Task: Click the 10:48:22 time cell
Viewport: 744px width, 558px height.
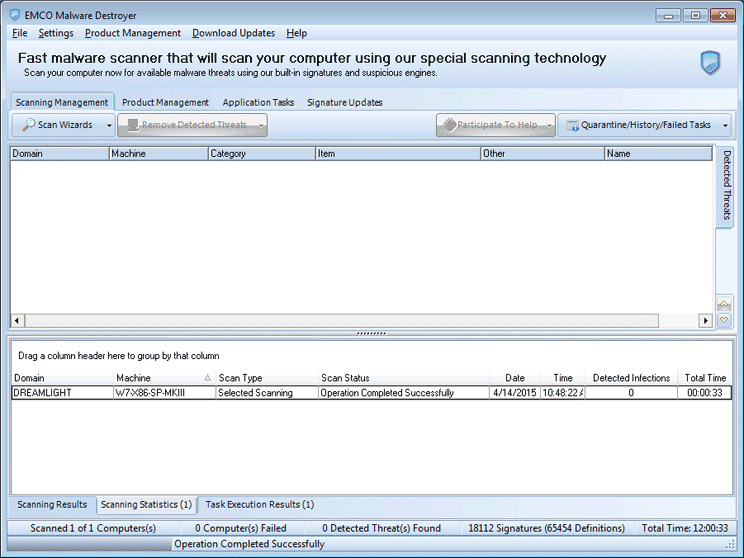Action: point(563,393)
